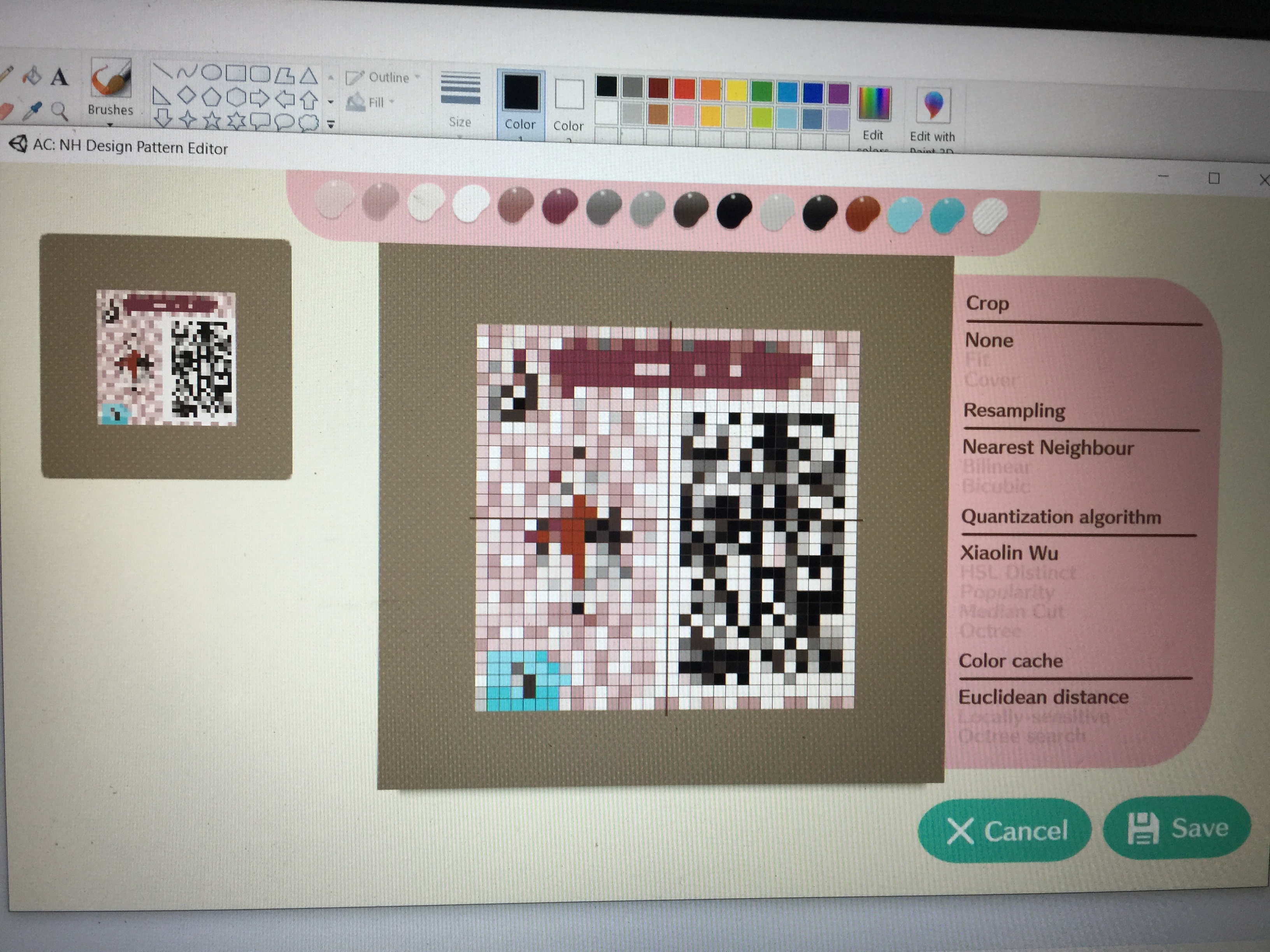The height and width of the screenshot is (952, 1270).
Task: Pick yellow from the Paint palette
Action: coord(736,90)
